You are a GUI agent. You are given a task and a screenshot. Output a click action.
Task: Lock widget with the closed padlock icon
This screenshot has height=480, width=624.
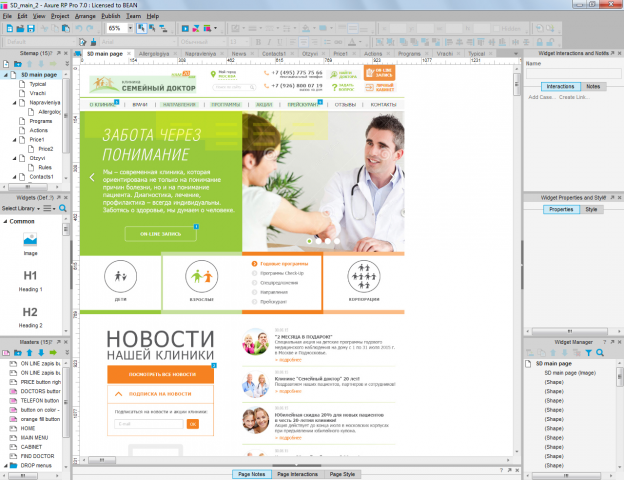[x=540, y=42]
